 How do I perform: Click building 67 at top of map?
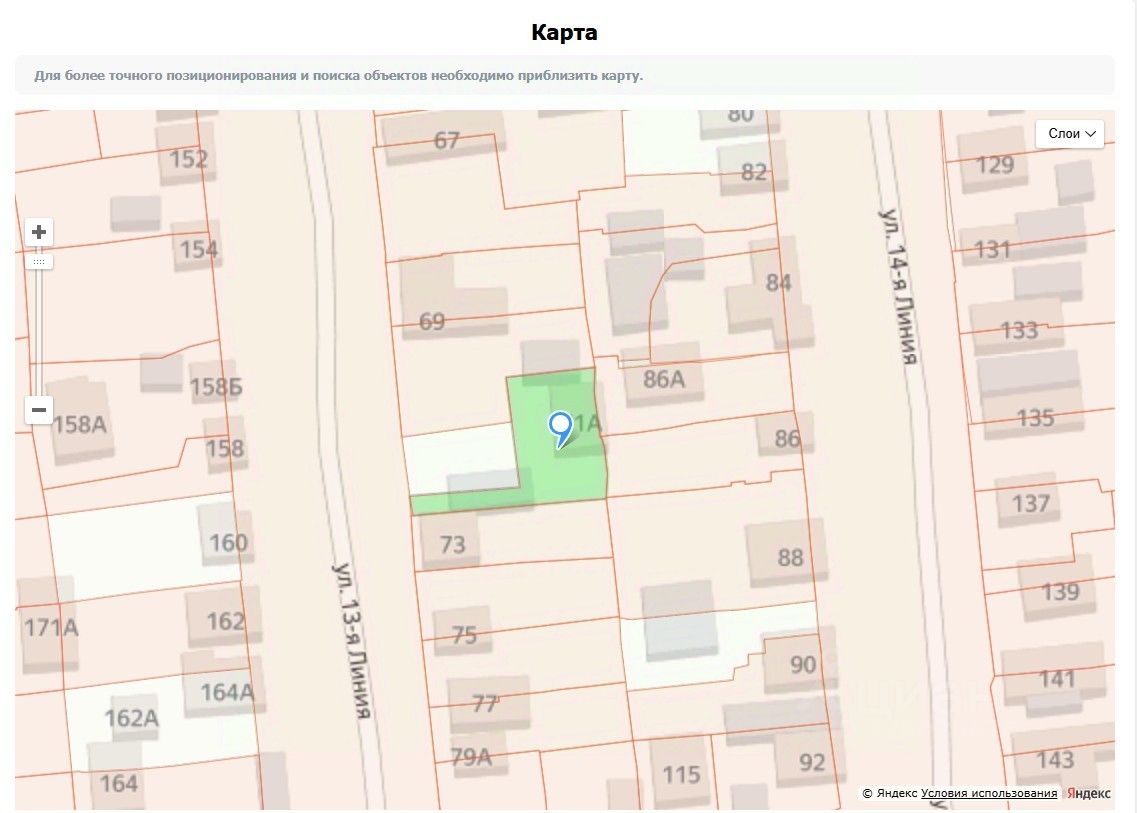pyautogui.click(x=446, y=140)
